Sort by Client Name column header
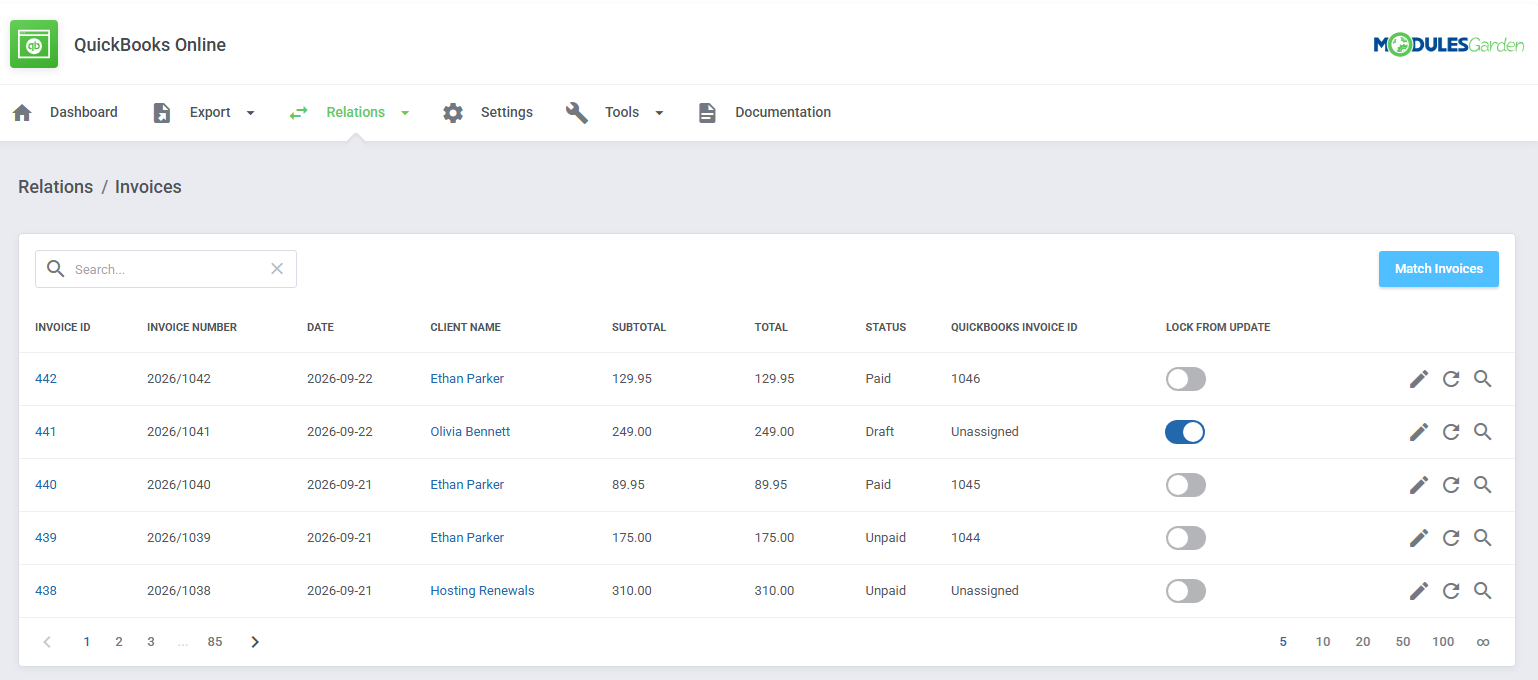The height and width of the screenshot is (680, 1538). pyautogui.click(x=466, y=327)
